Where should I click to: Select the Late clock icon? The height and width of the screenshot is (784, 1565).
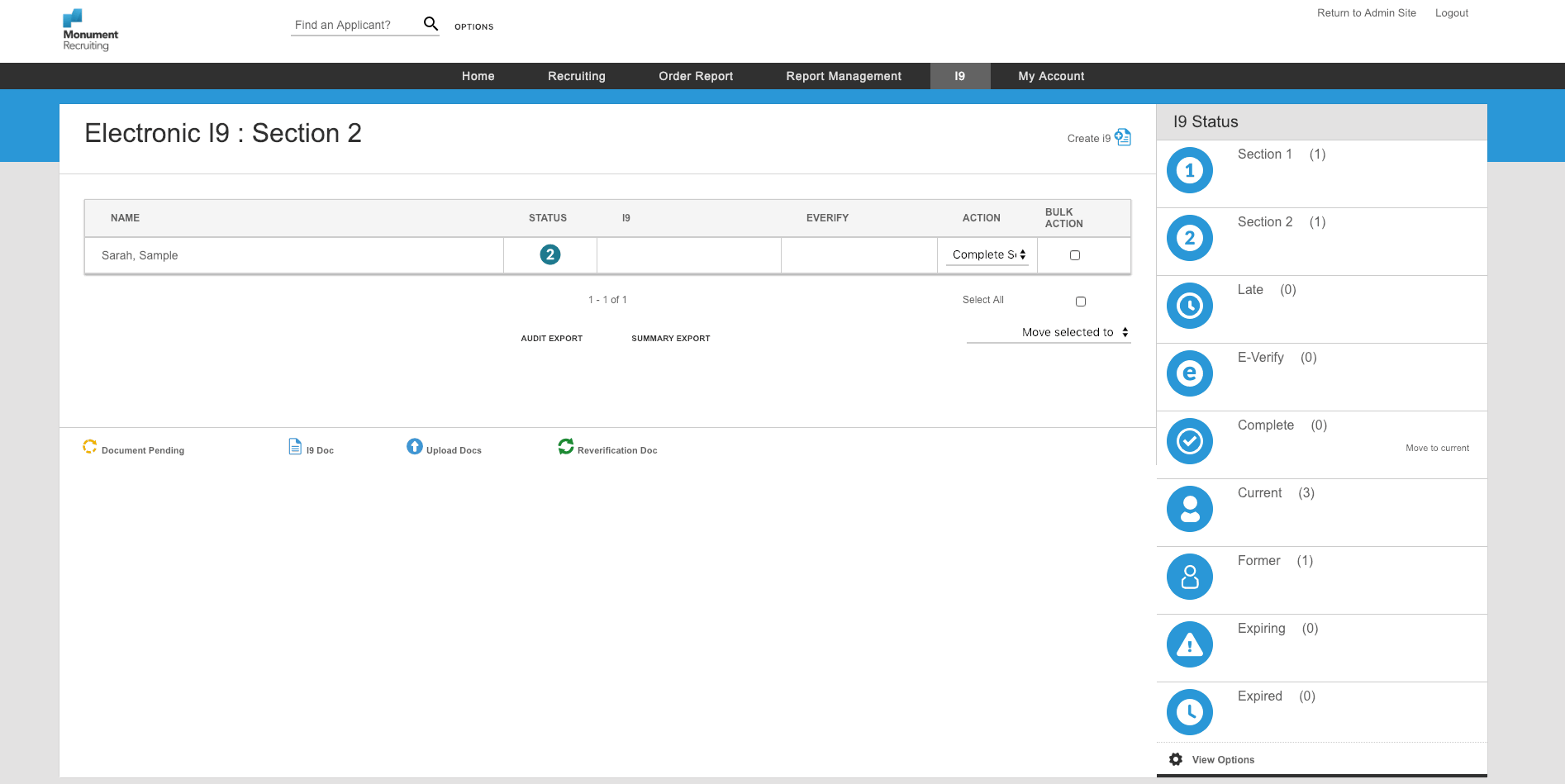(1189, 306)
